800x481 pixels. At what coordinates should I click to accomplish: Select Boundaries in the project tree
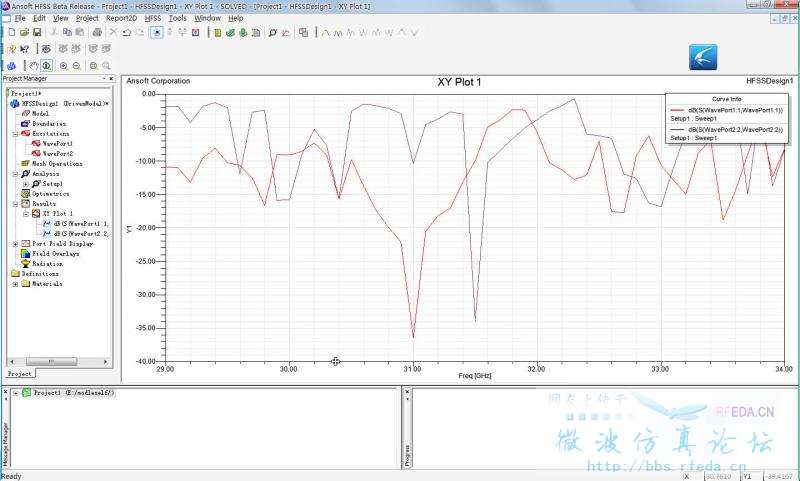point(49,124)
